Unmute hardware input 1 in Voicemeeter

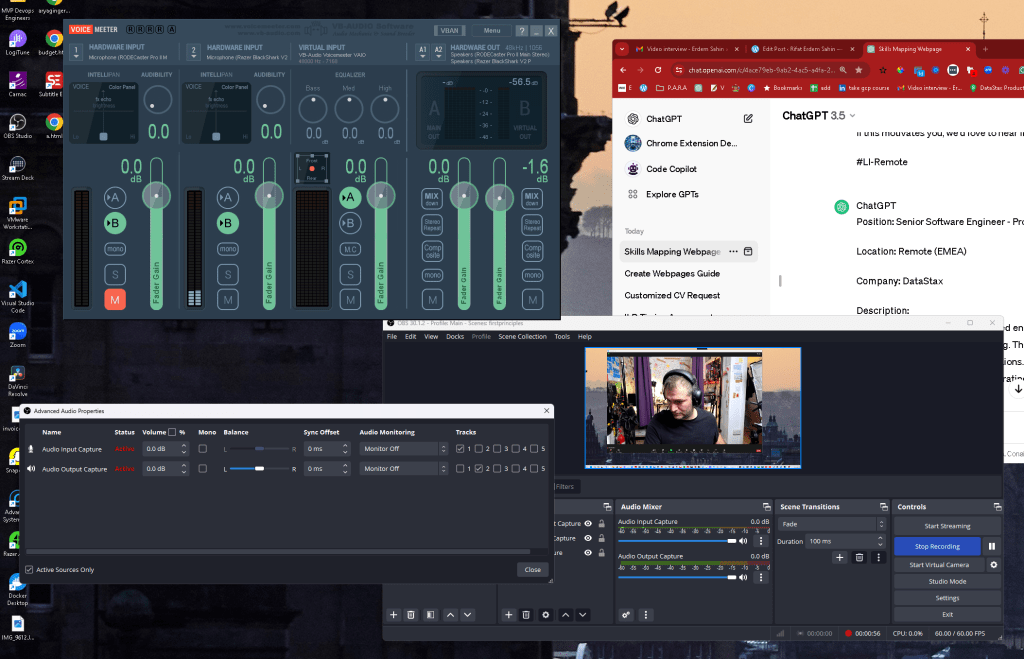[x=115, y=300]
